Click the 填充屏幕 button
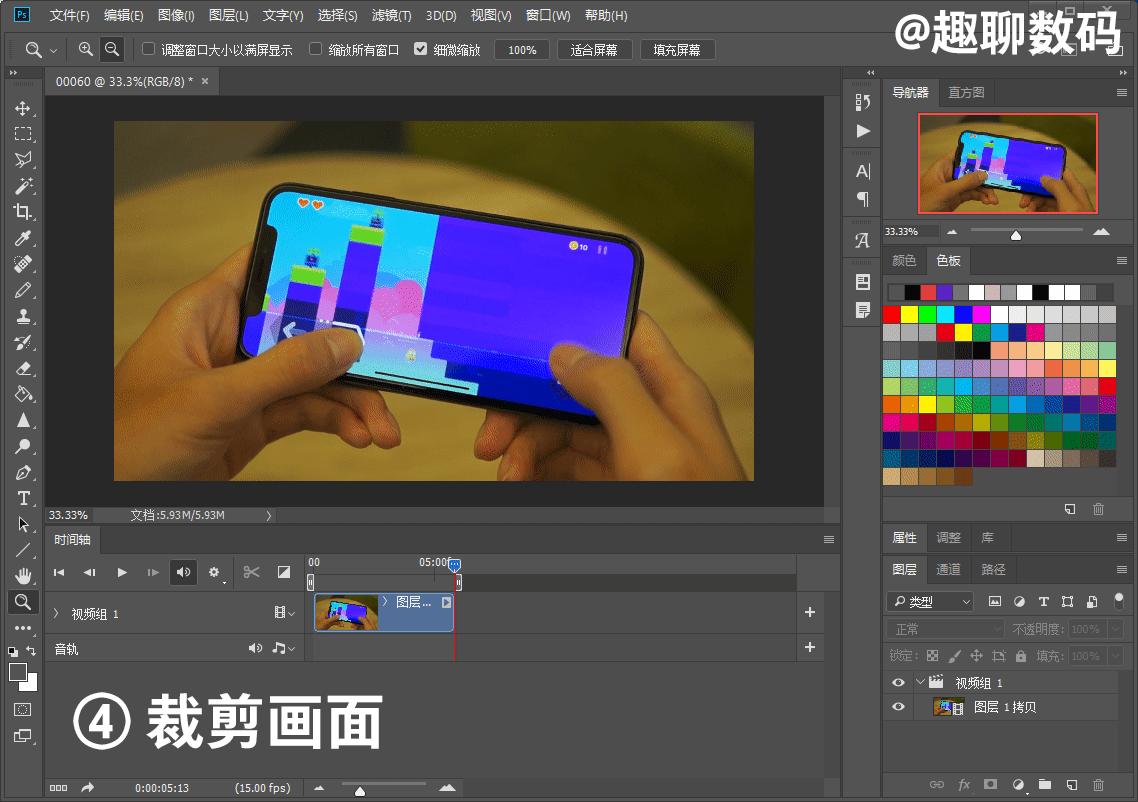The height and width of the screenshot is (802, 1138). (677, 49)
